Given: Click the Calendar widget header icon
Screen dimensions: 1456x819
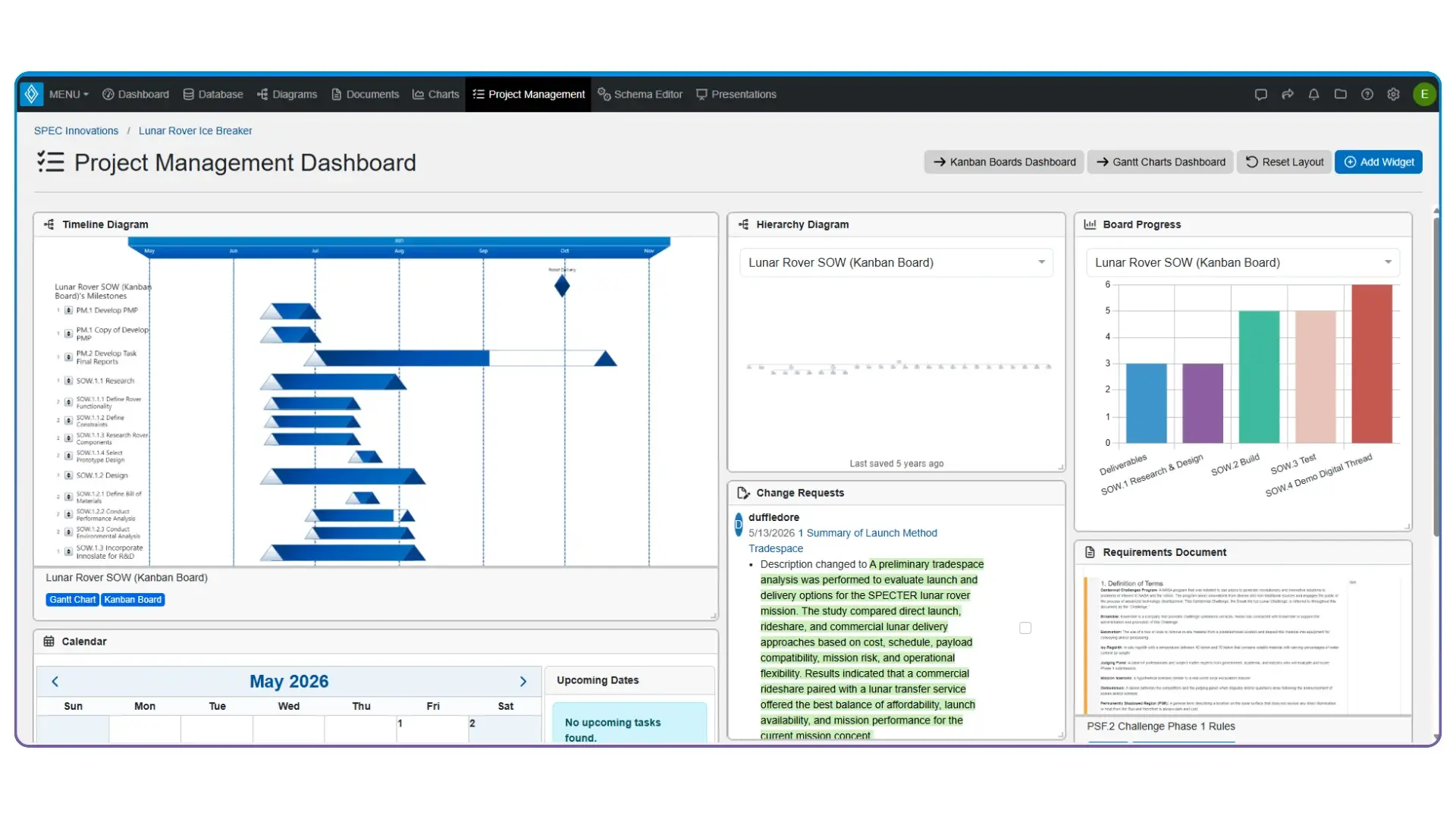Looking at the screenshot, I should [x=49, y=642].
